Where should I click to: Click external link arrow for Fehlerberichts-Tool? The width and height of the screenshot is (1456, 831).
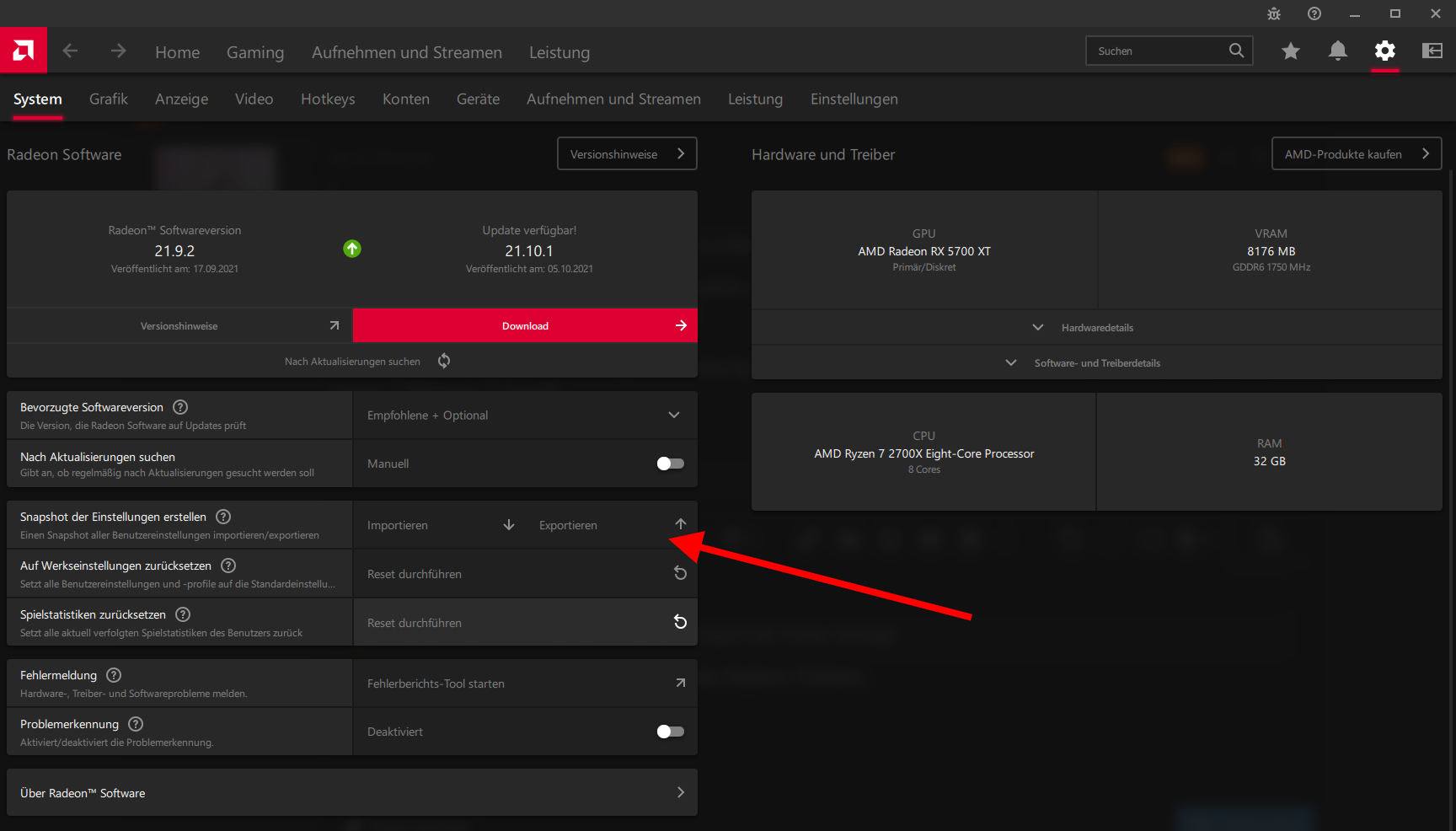[x=681, y=683]
